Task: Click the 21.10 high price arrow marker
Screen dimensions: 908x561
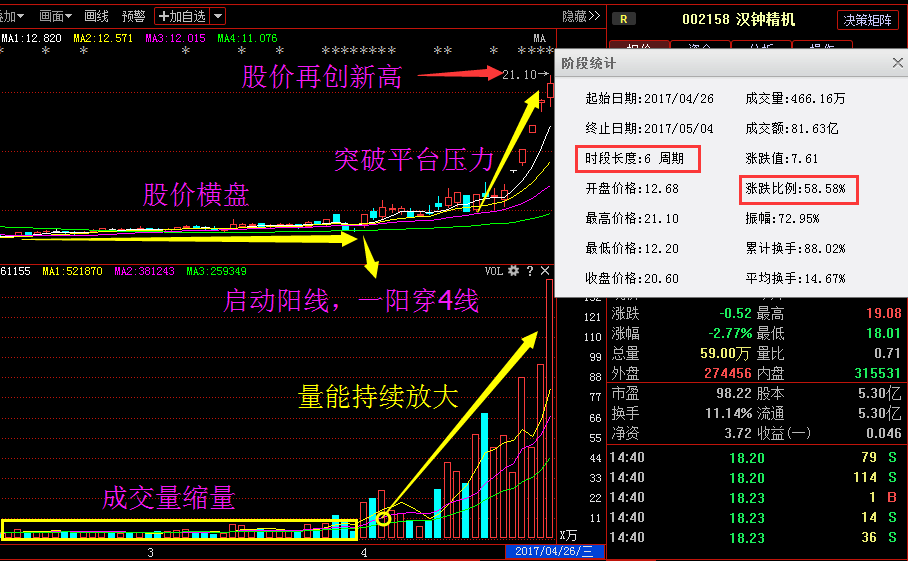Action: click(525, 74)
